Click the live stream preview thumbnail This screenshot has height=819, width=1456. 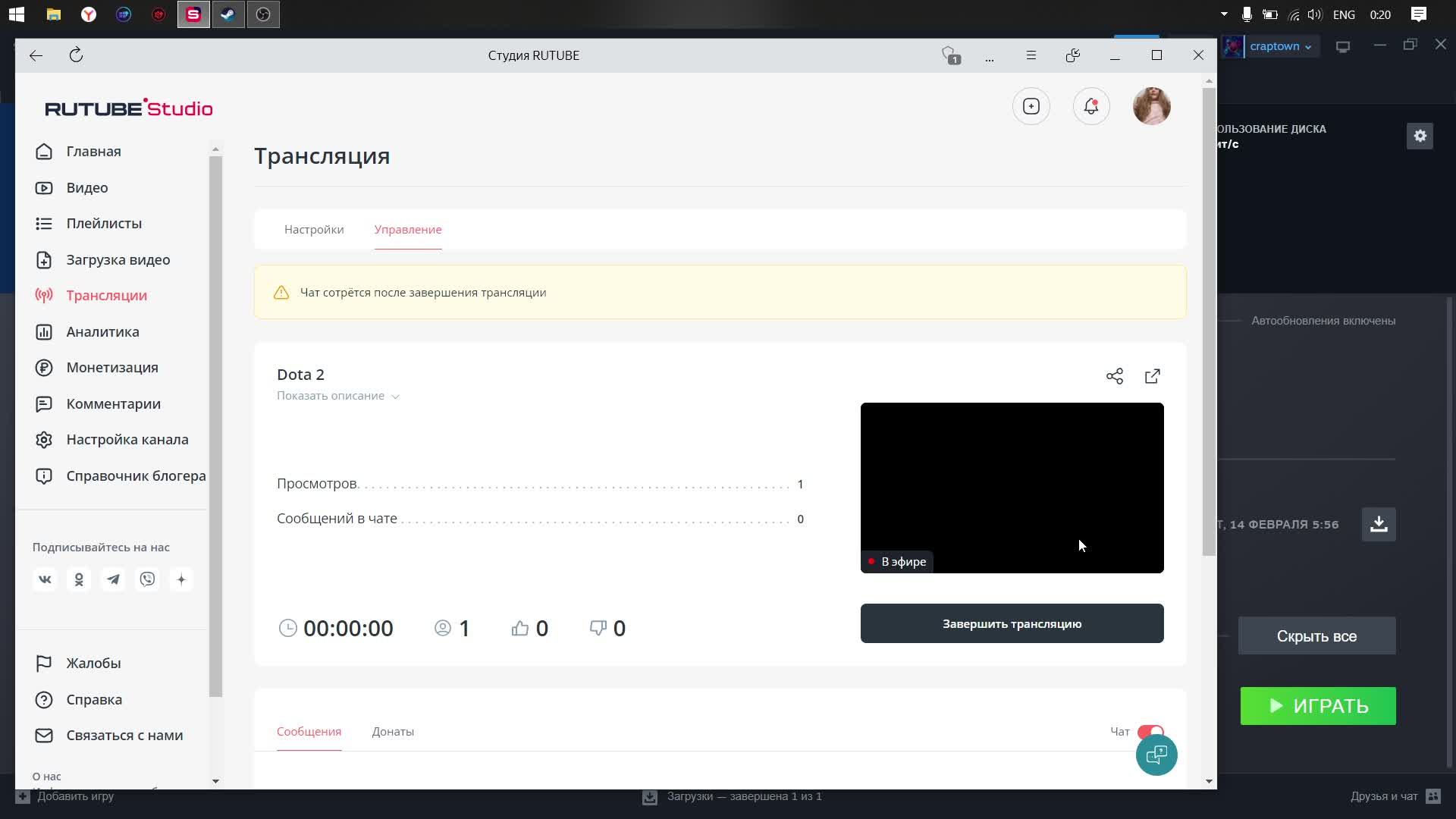click(1012, 488)
